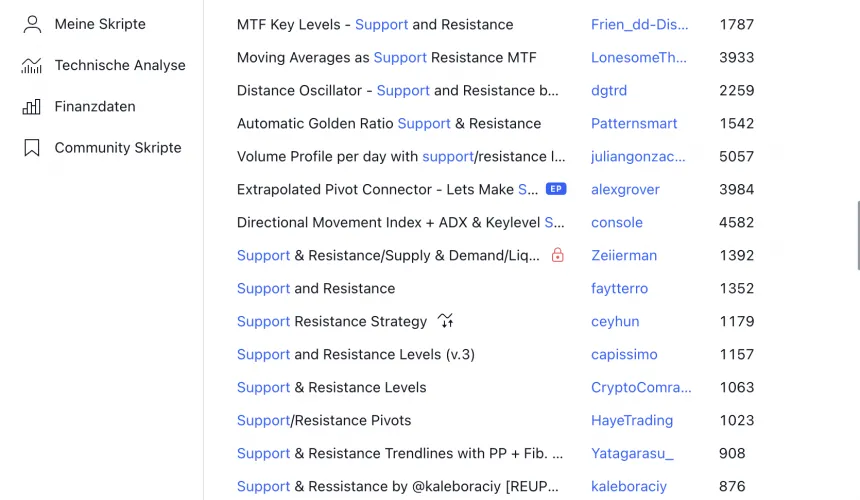The image size is (860, 500).
Task: Click the Technische Analyse chart icon
Action: pyautogui.click(x=32, y=65)
